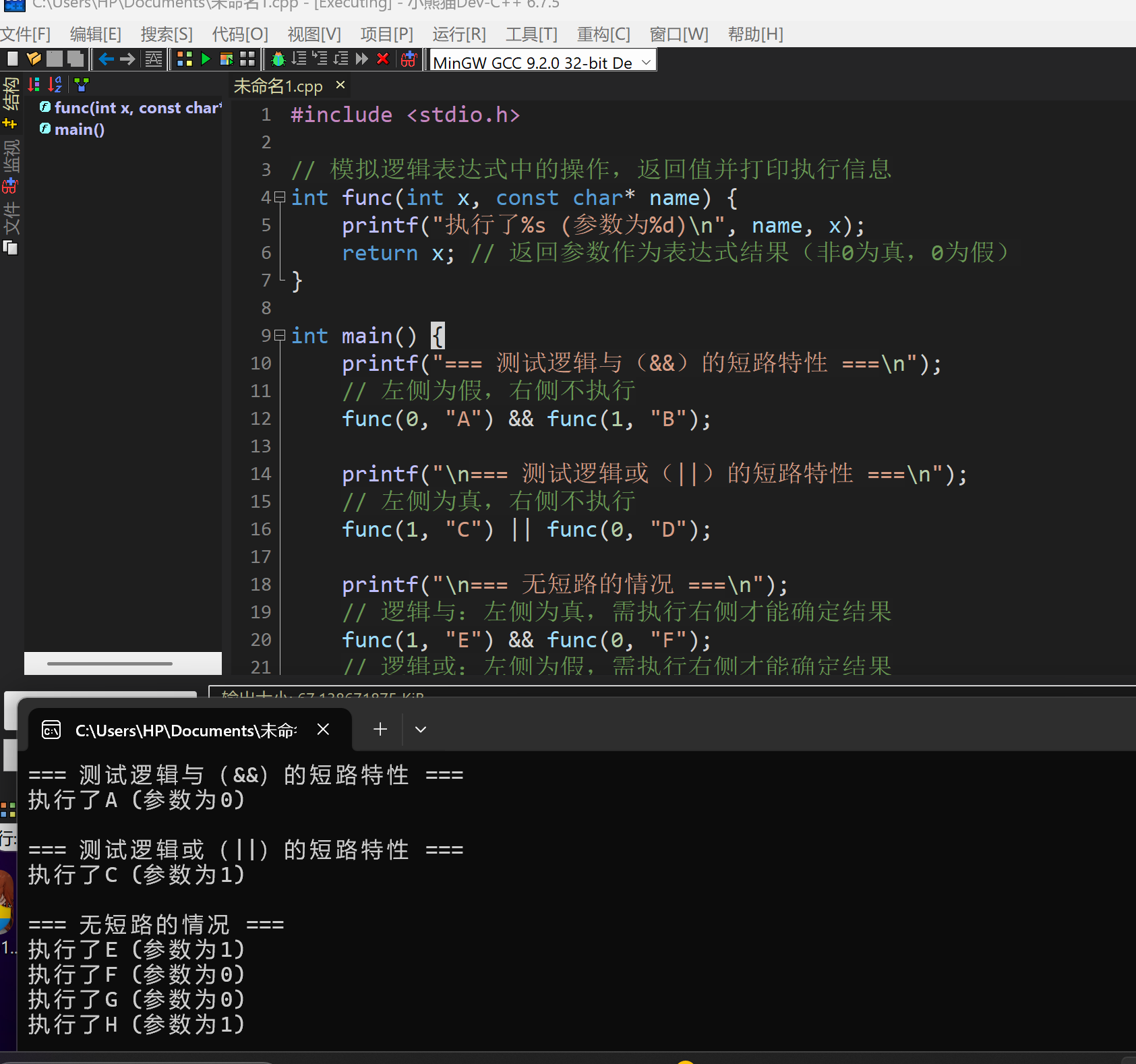Select the main() entry in the structure list
The width and height of the screenshot is (1136, 1064).
pyautogui.click(x=72, y=129)
